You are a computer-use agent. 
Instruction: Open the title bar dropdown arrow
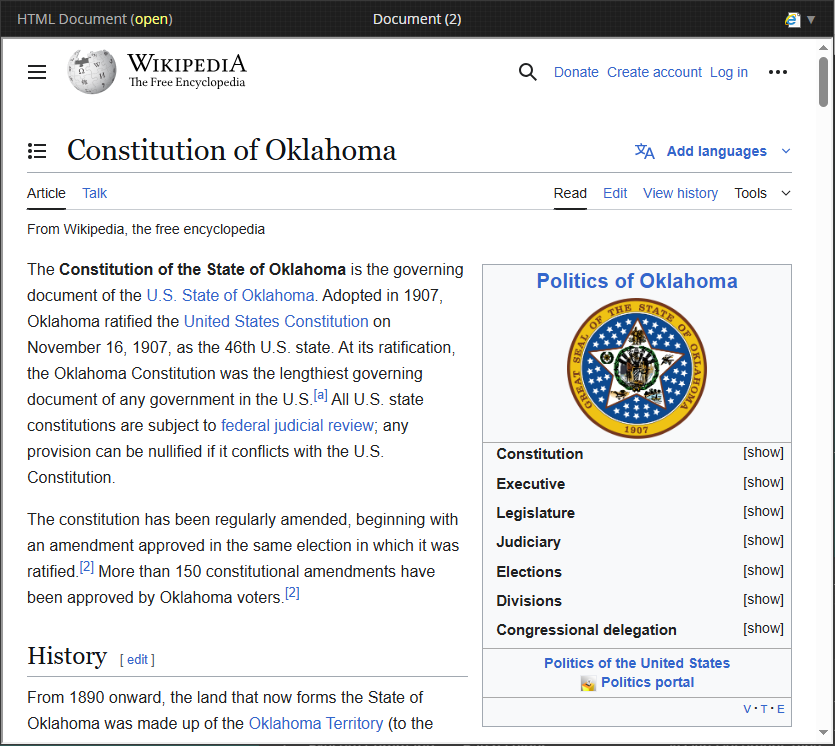(x=811, y=20)
